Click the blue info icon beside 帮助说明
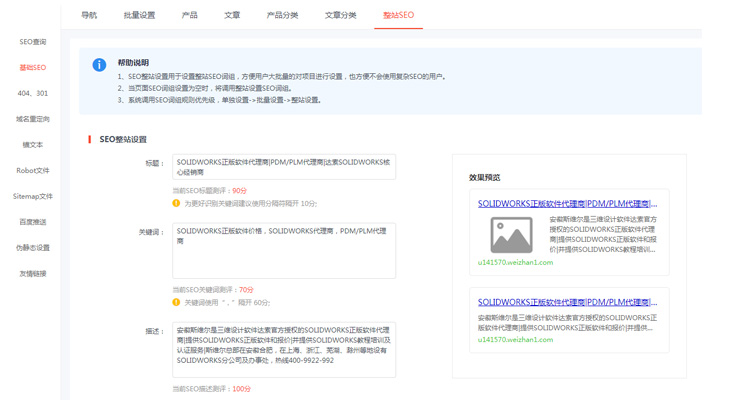The height and width of the screenshot is (400, 750). pyautogui.click(x=99, y=65)
